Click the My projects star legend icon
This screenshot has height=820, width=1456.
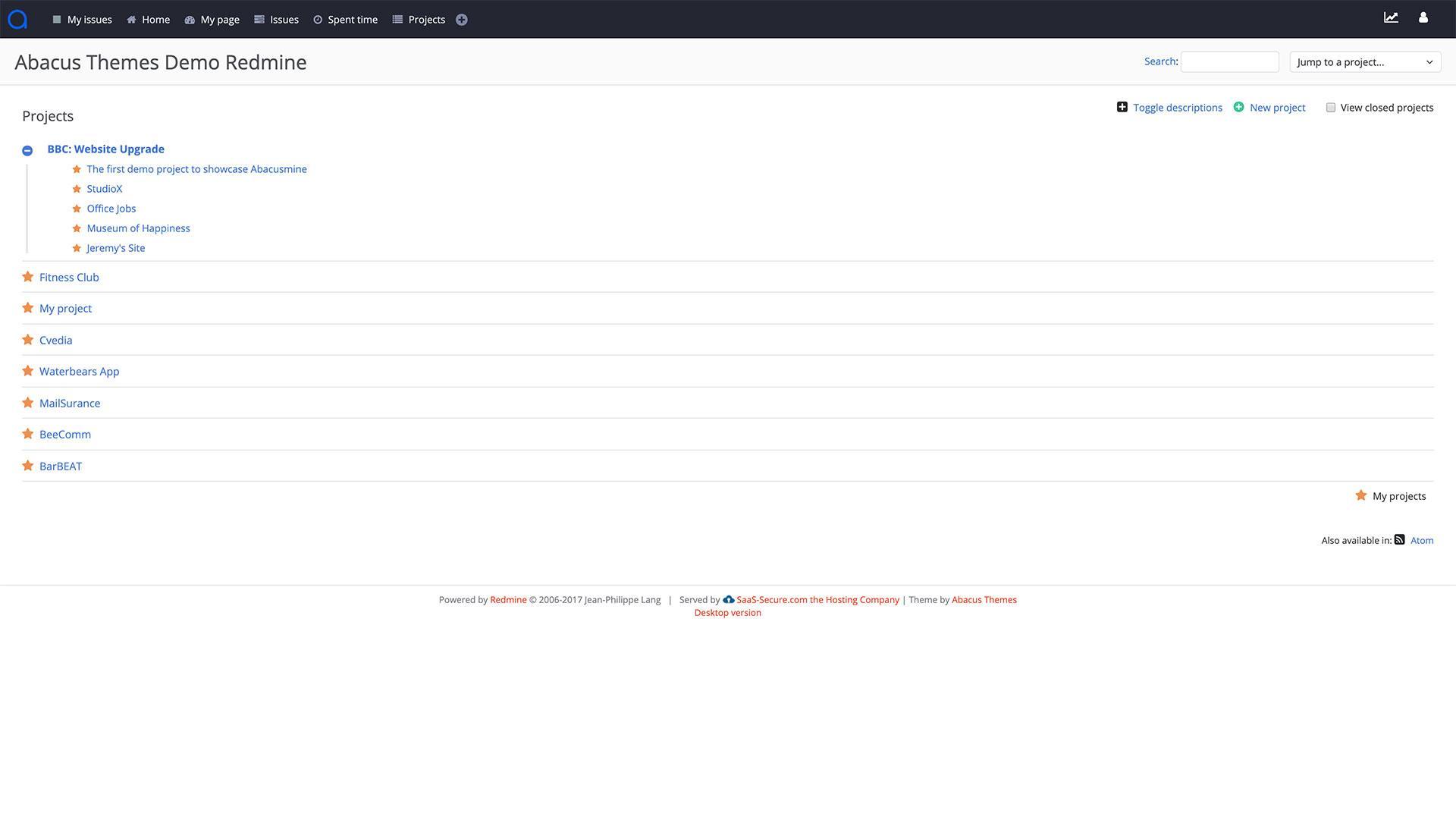point(1361,495)
